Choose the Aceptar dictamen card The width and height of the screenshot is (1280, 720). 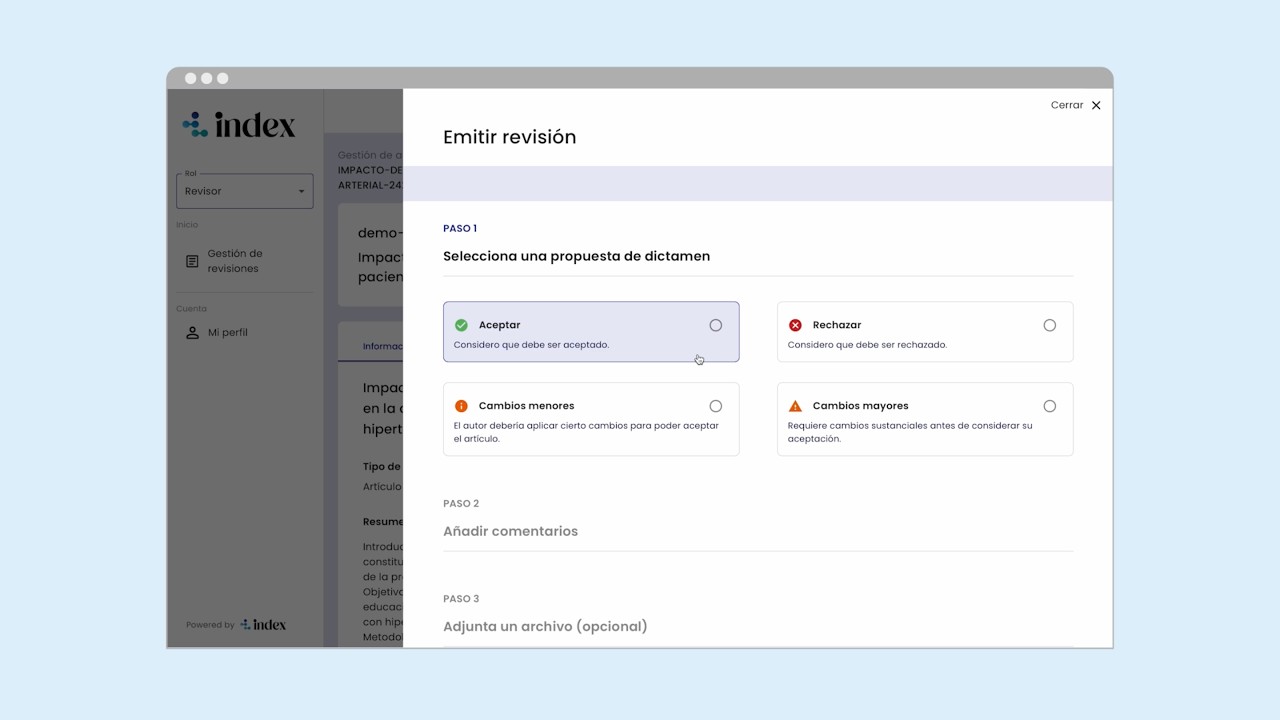pyautogui.click(x=591, y=332)
